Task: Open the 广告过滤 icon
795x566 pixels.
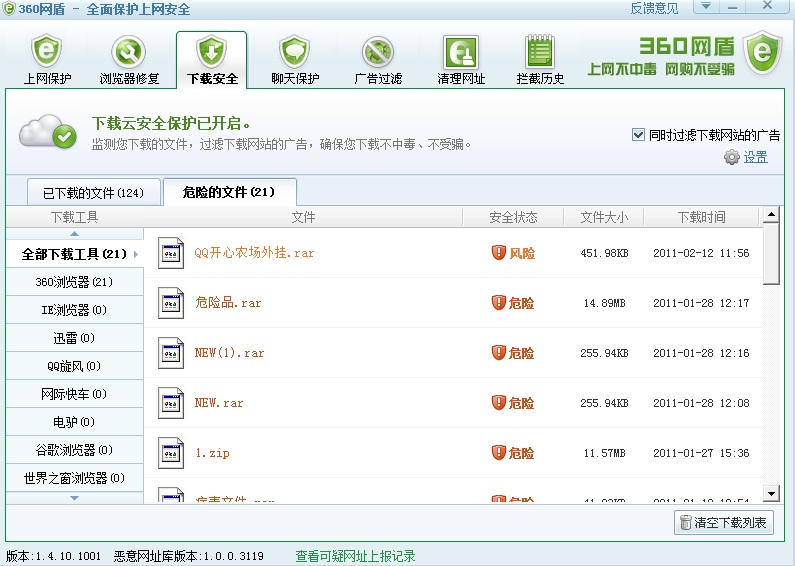Action: pos(378,52)
